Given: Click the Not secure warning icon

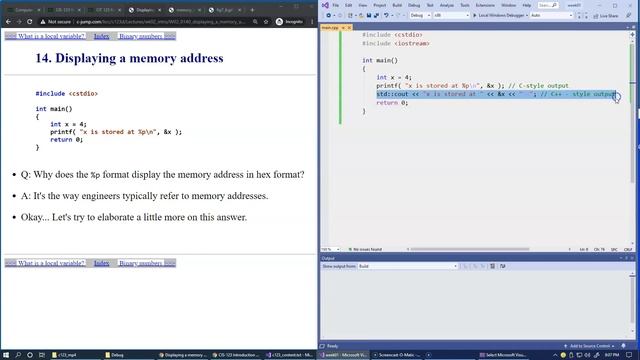Looking at the screenshot, I should (43, 22).
